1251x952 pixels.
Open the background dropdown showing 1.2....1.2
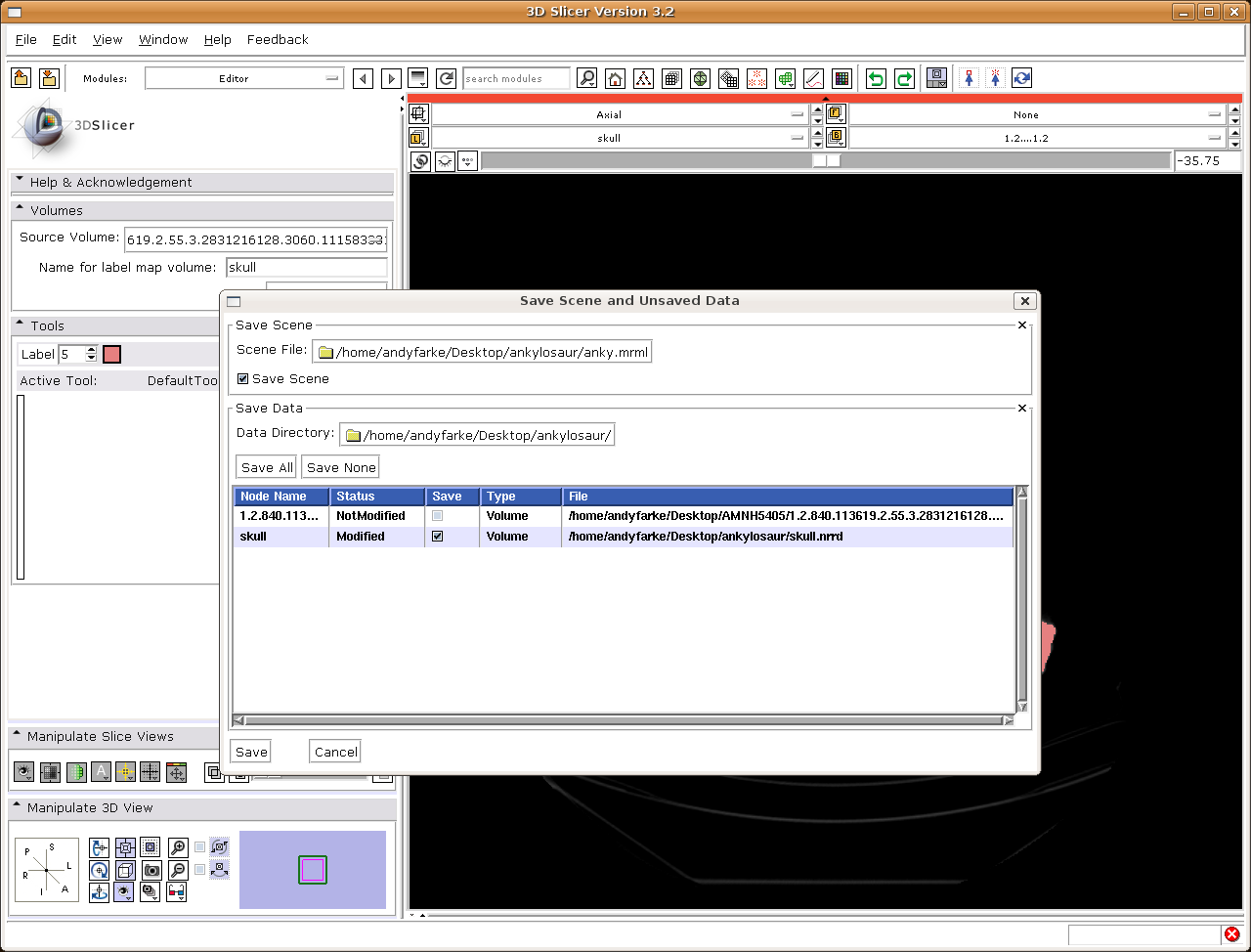tap(1037, 138)
